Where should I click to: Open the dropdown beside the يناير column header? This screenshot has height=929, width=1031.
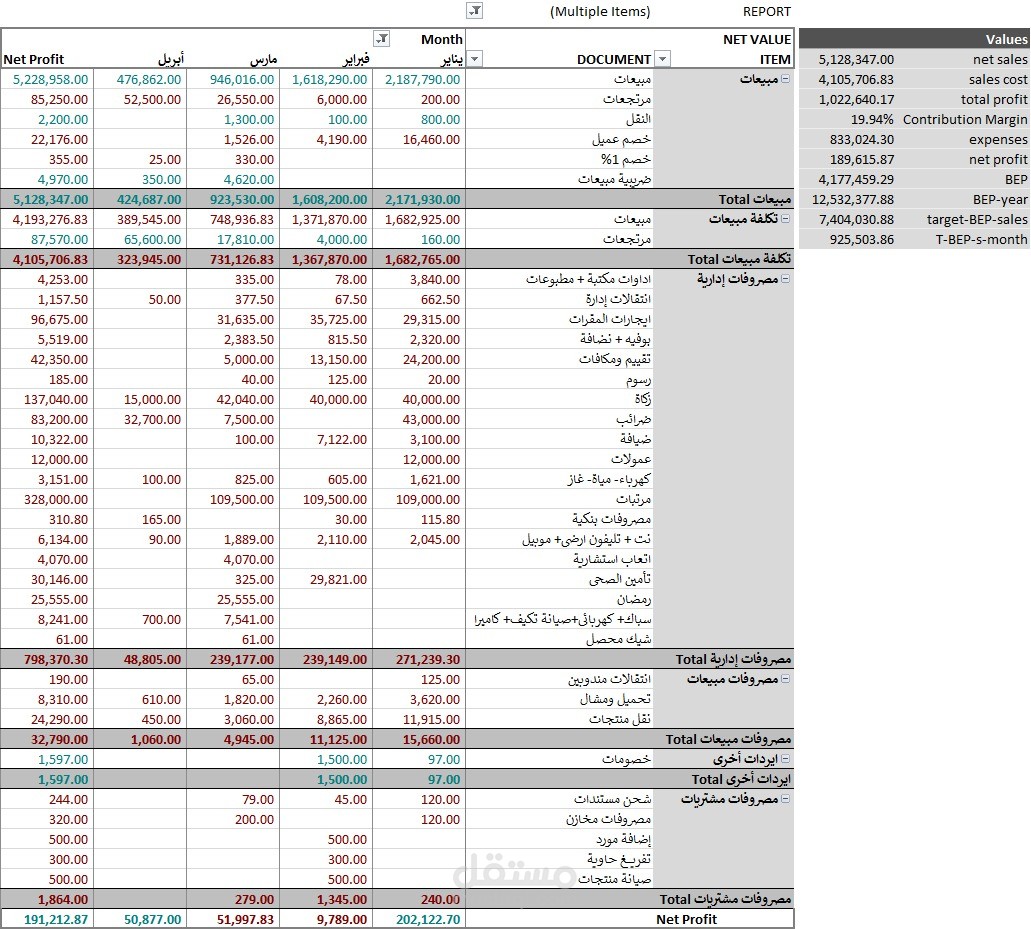(474, 59)
